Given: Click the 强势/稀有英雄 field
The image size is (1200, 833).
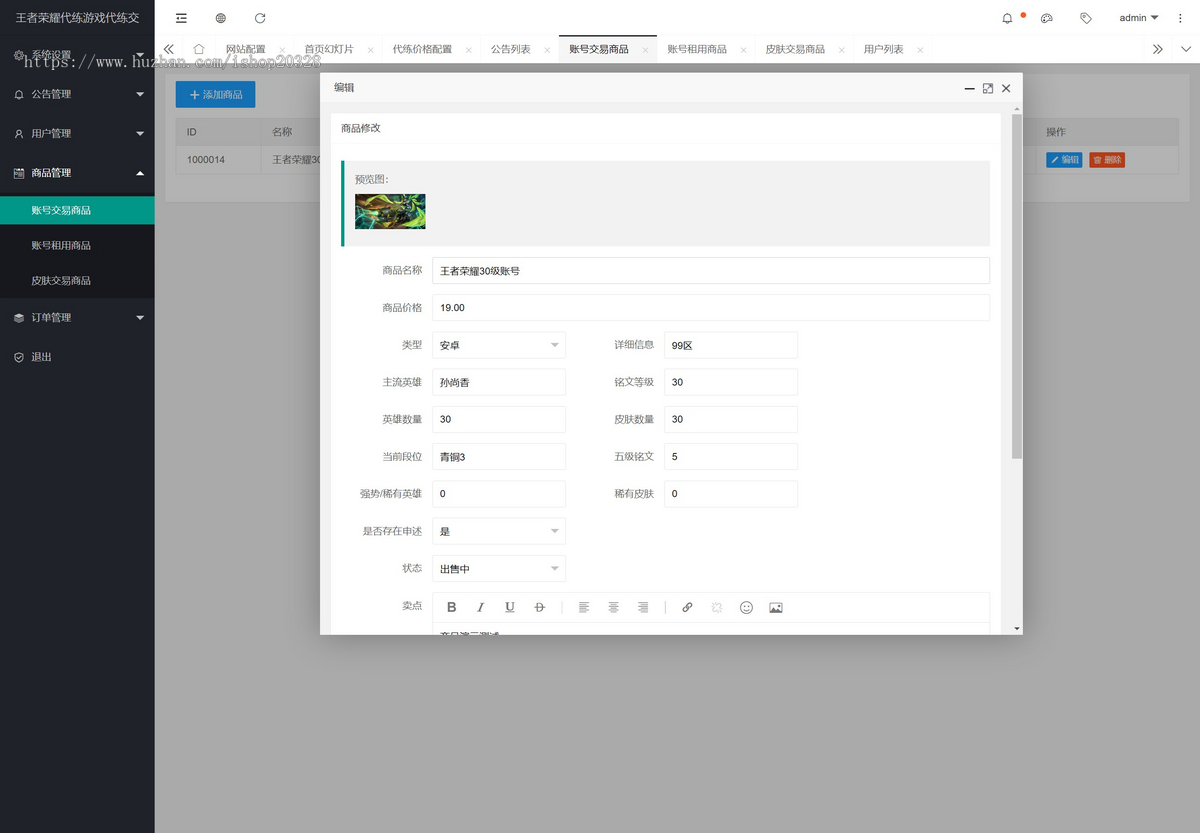Looking at the screenshot, I should [499, 494].
